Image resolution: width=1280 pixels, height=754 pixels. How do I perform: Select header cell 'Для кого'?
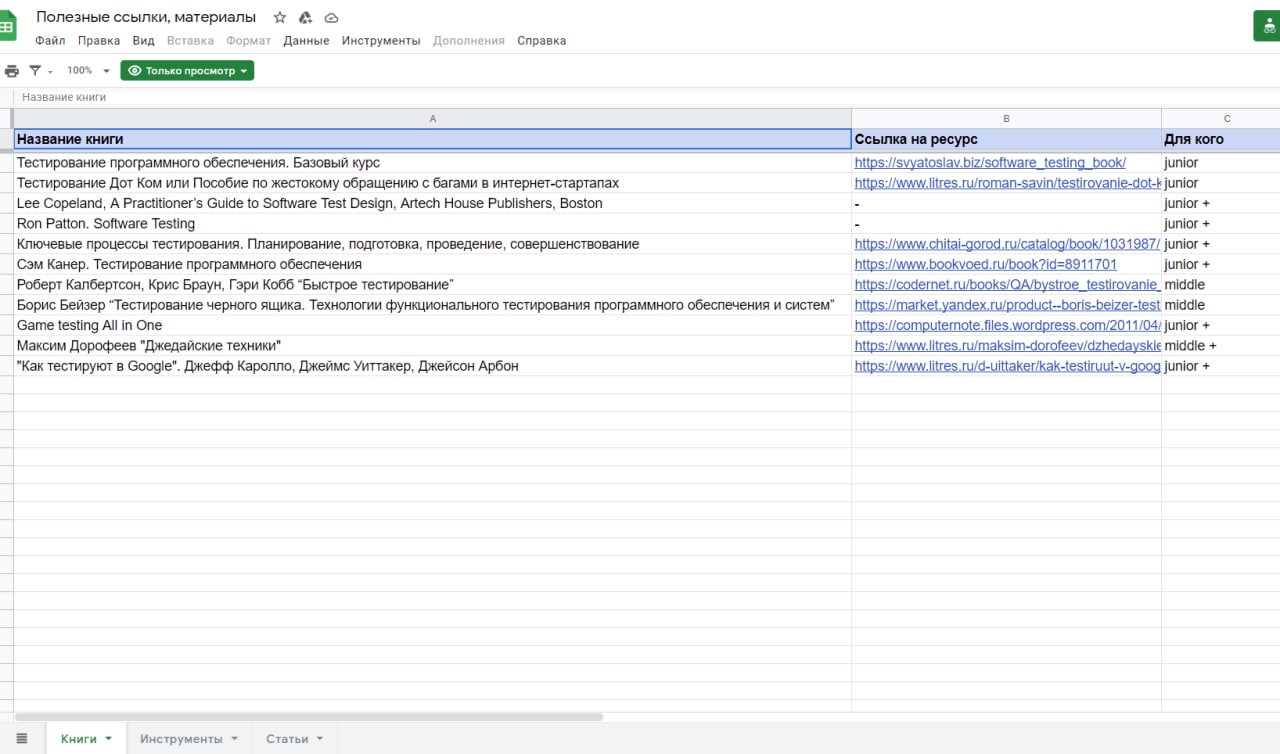tap(1221, 139)
